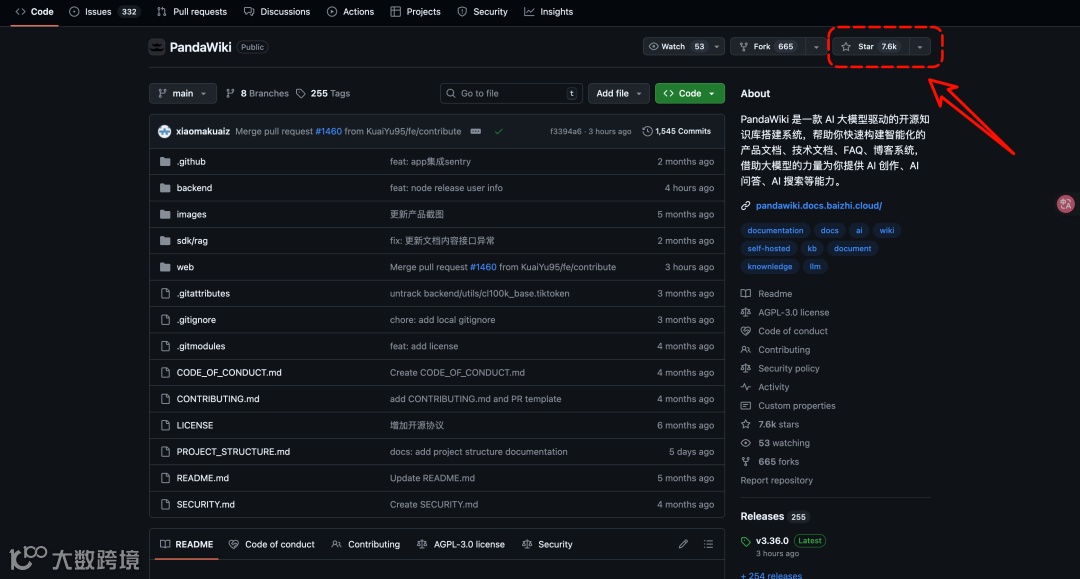Viewport: 1080px width, 579px height.
Task: Click the README.md file icon
Action: click(165, 478)
